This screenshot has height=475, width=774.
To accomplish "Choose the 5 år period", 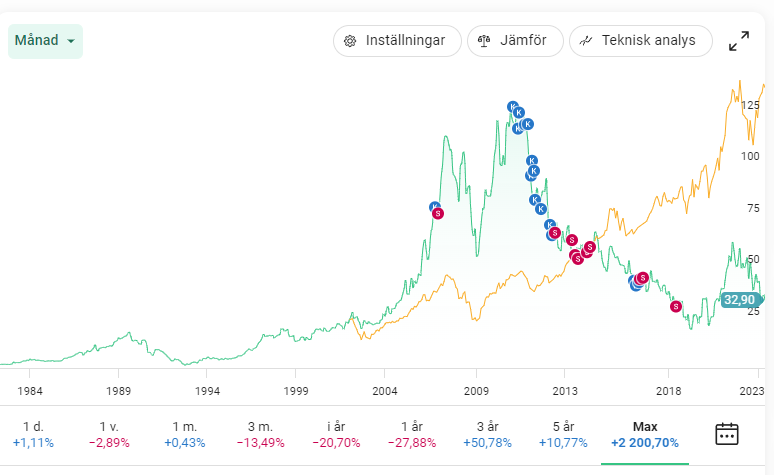I will [563, 434].
